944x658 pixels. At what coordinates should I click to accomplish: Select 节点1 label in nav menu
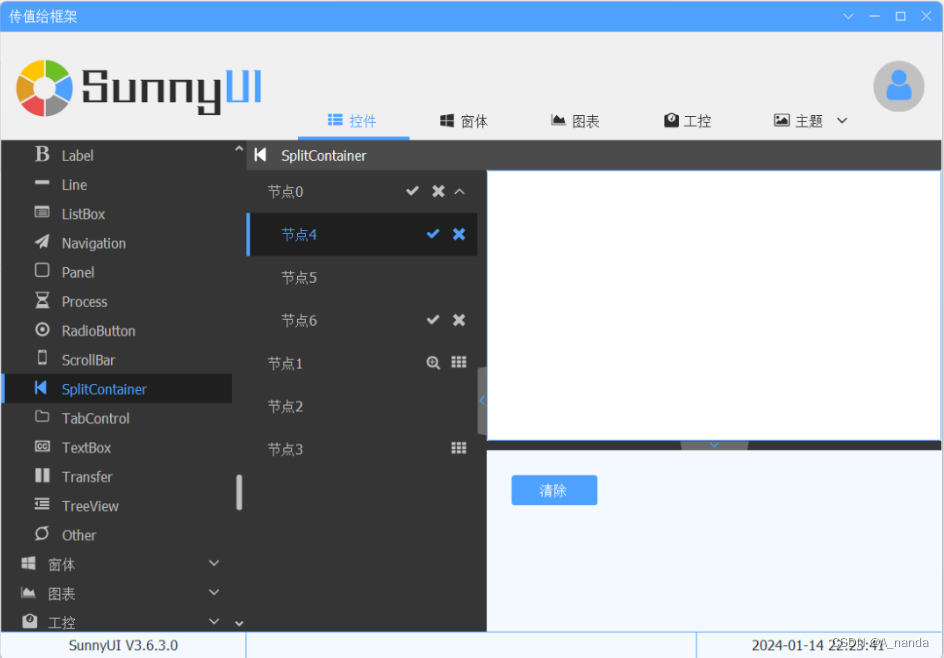tap(285, 363)
